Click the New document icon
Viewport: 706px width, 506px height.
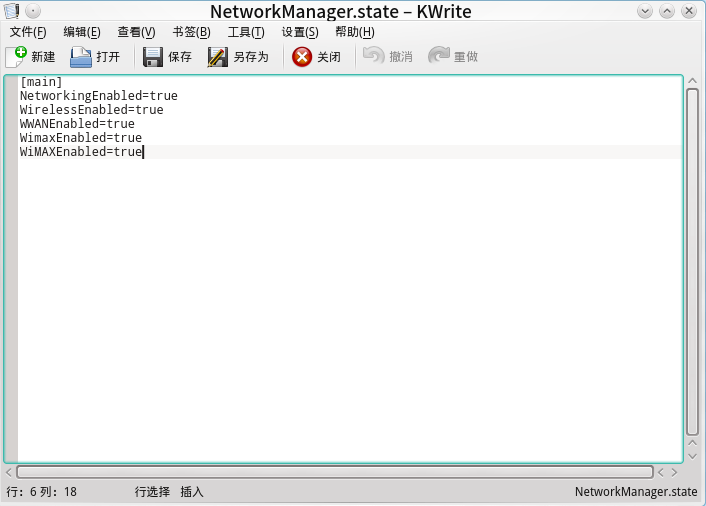pos(16,57)
